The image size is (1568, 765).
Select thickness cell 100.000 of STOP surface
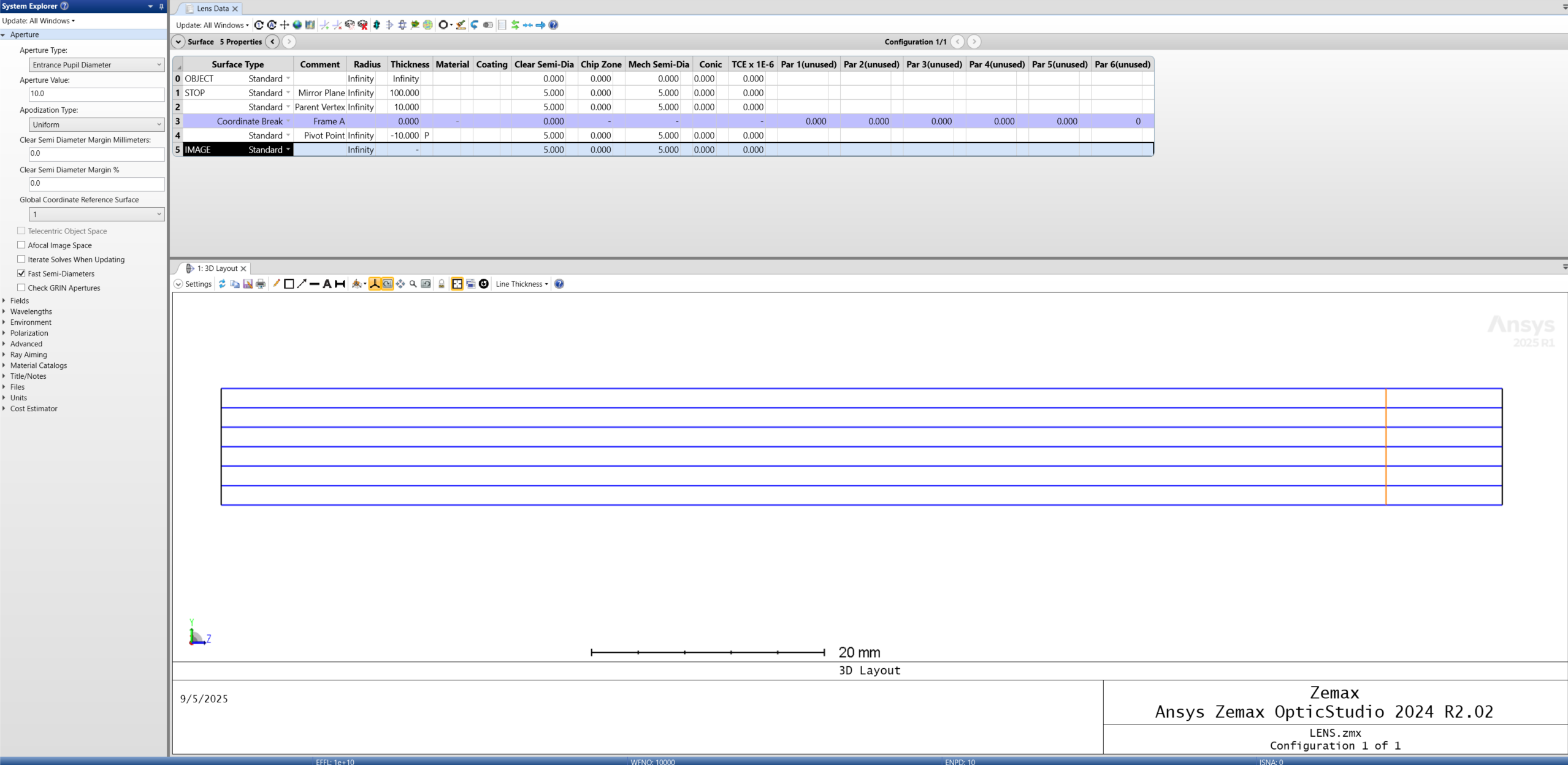pyautogui.click(x=405, y=93)
